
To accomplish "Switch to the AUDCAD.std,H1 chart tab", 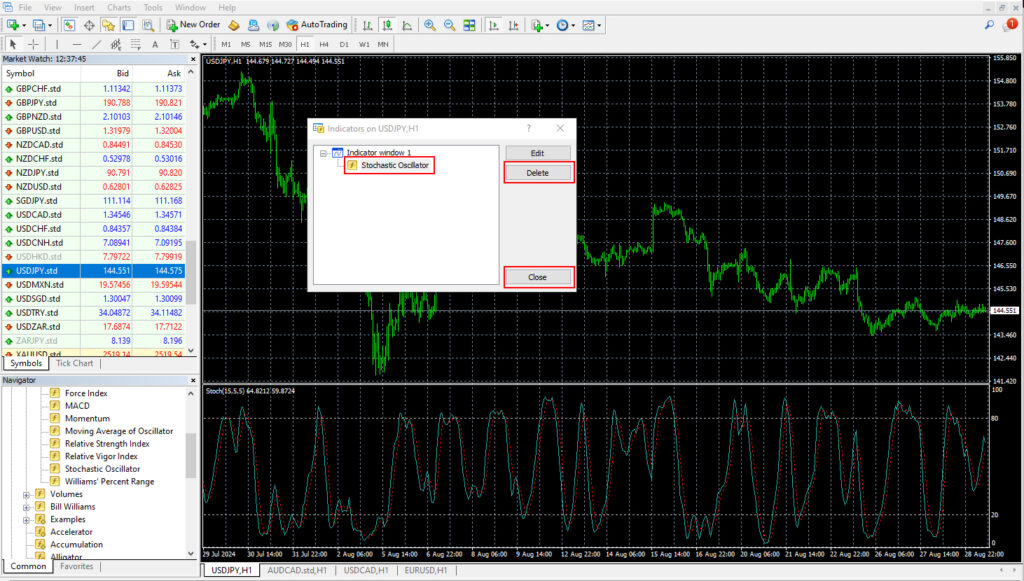I will 297,571.
